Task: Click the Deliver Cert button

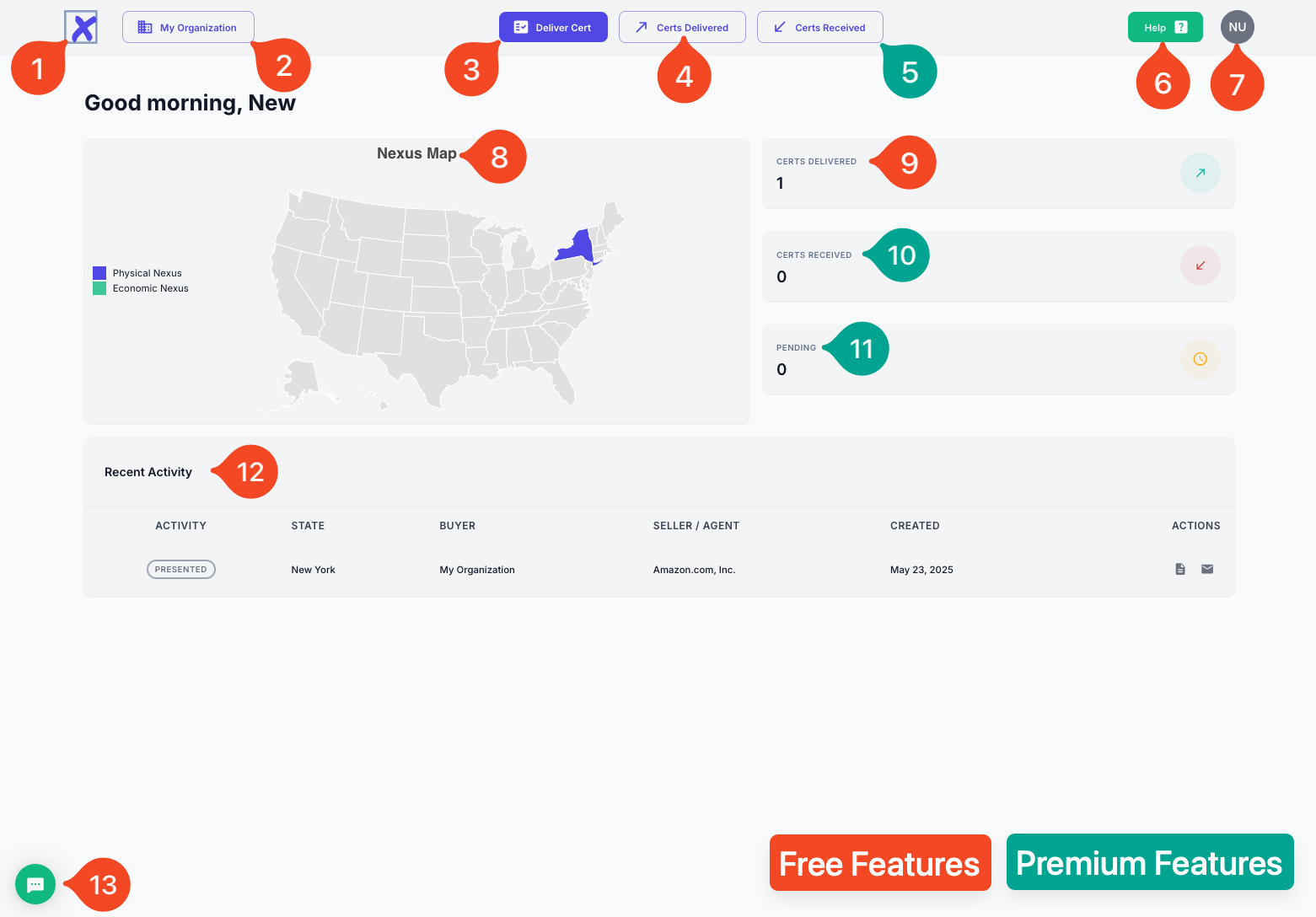Action: click(553, 27)
